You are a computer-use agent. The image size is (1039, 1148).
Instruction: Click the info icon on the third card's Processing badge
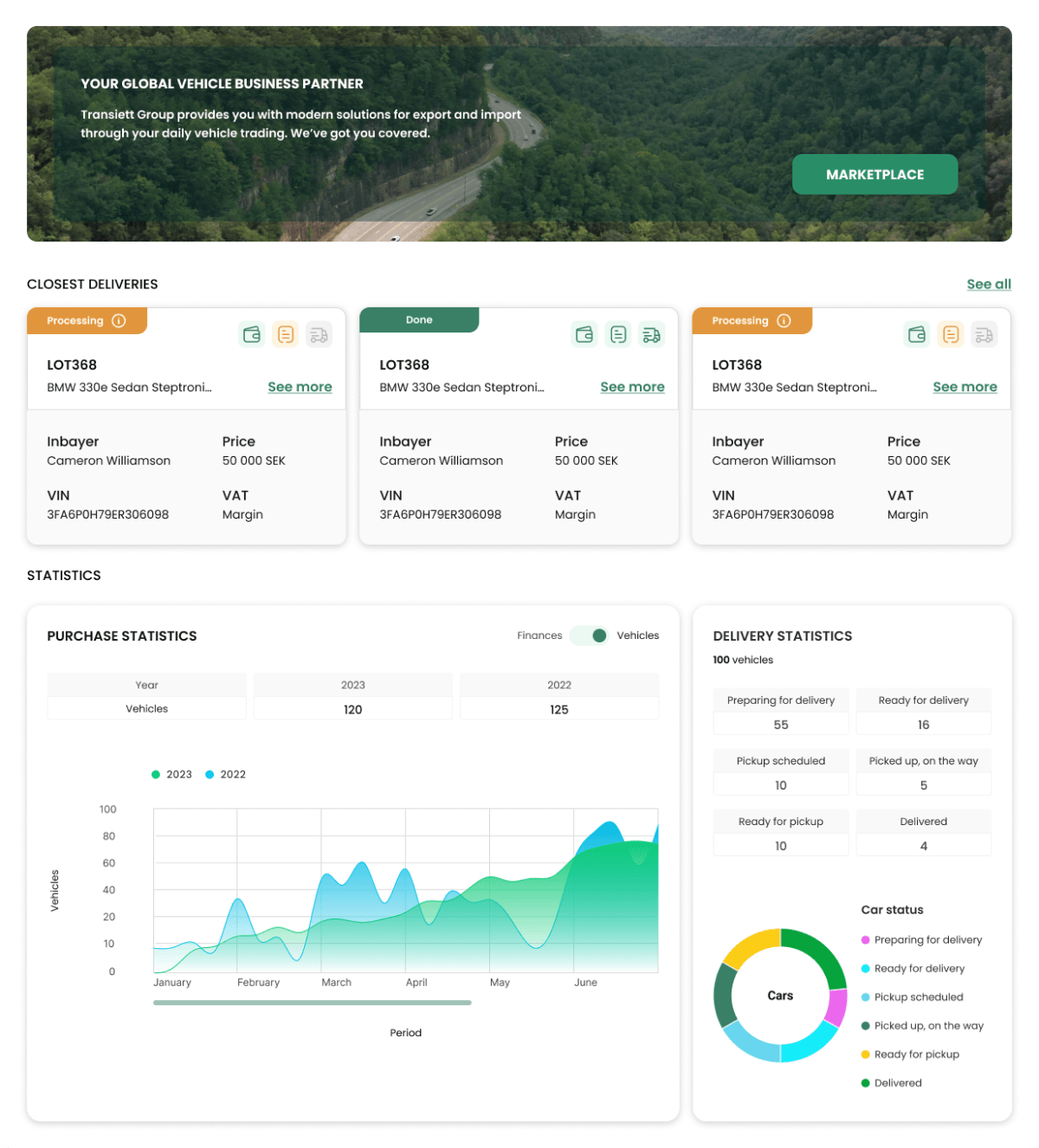[784, 320]
